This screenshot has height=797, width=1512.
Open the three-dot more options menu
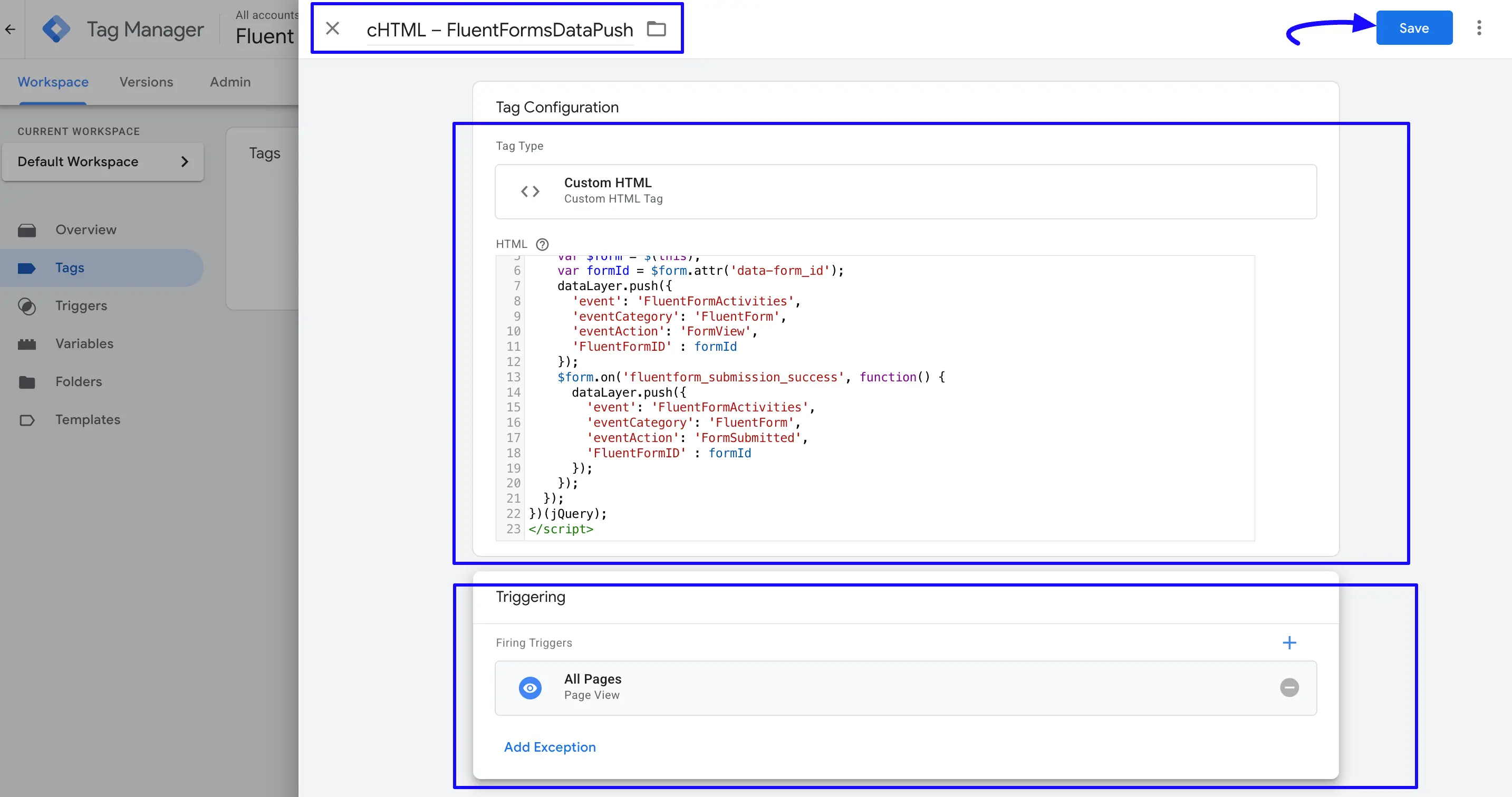[1479, 27]
